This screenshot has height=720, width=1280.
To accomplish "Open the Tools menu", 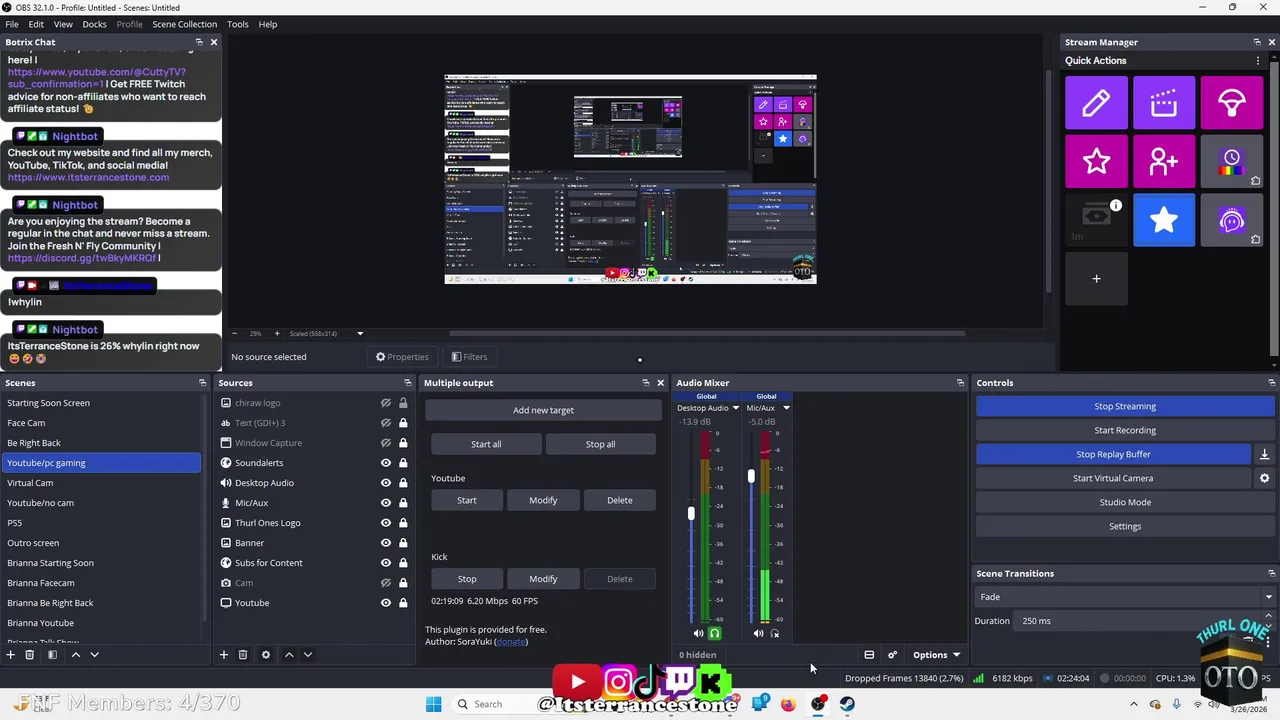I will pyautogui.click(x=238, y=24).
